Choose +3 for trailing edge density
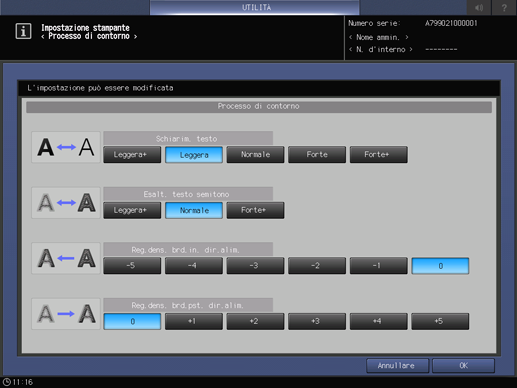Image resolution: width=517 pixels, height=388 pixels. 317,321
